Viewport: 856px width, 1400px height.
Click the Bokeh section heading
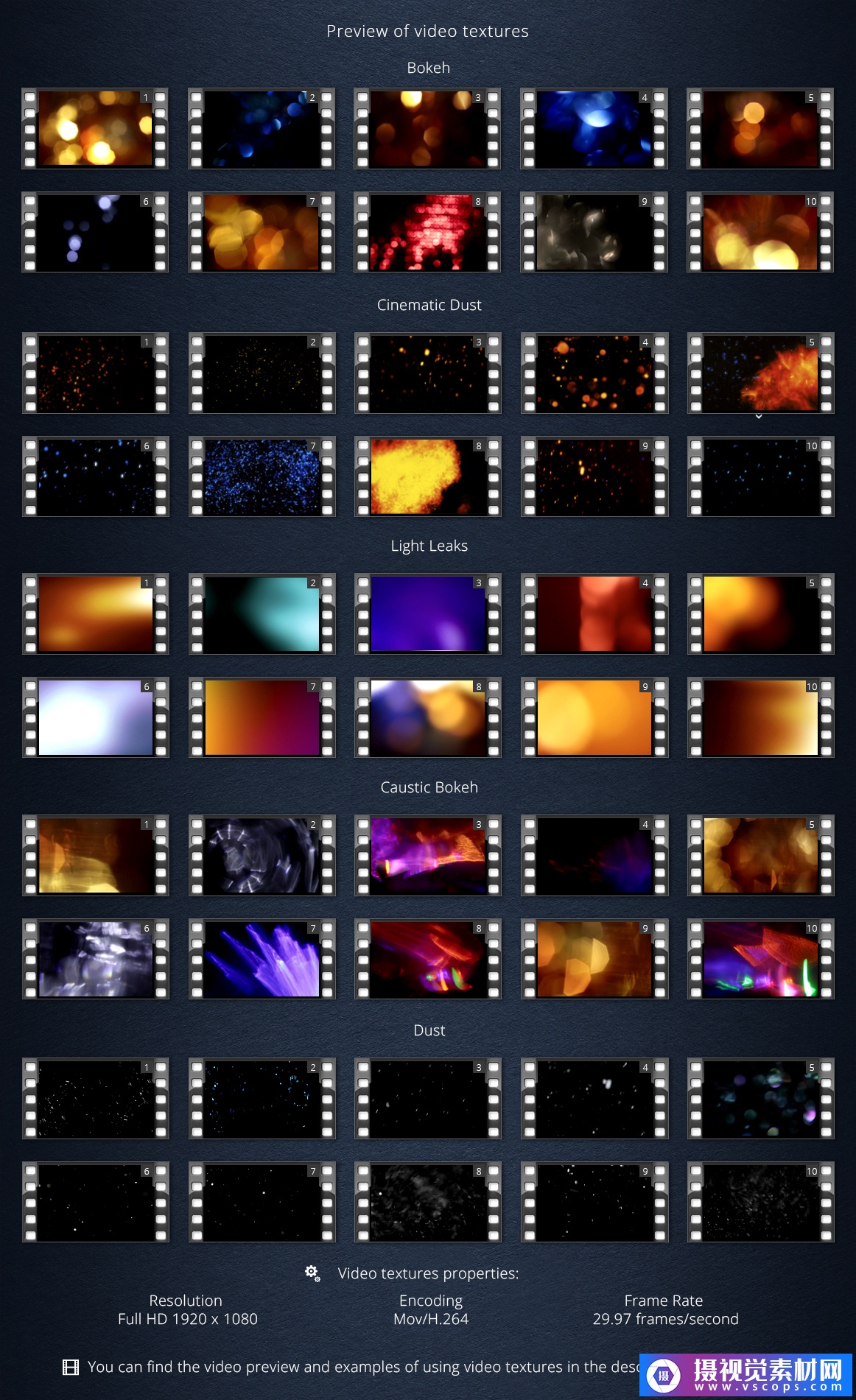pos(428,68)
